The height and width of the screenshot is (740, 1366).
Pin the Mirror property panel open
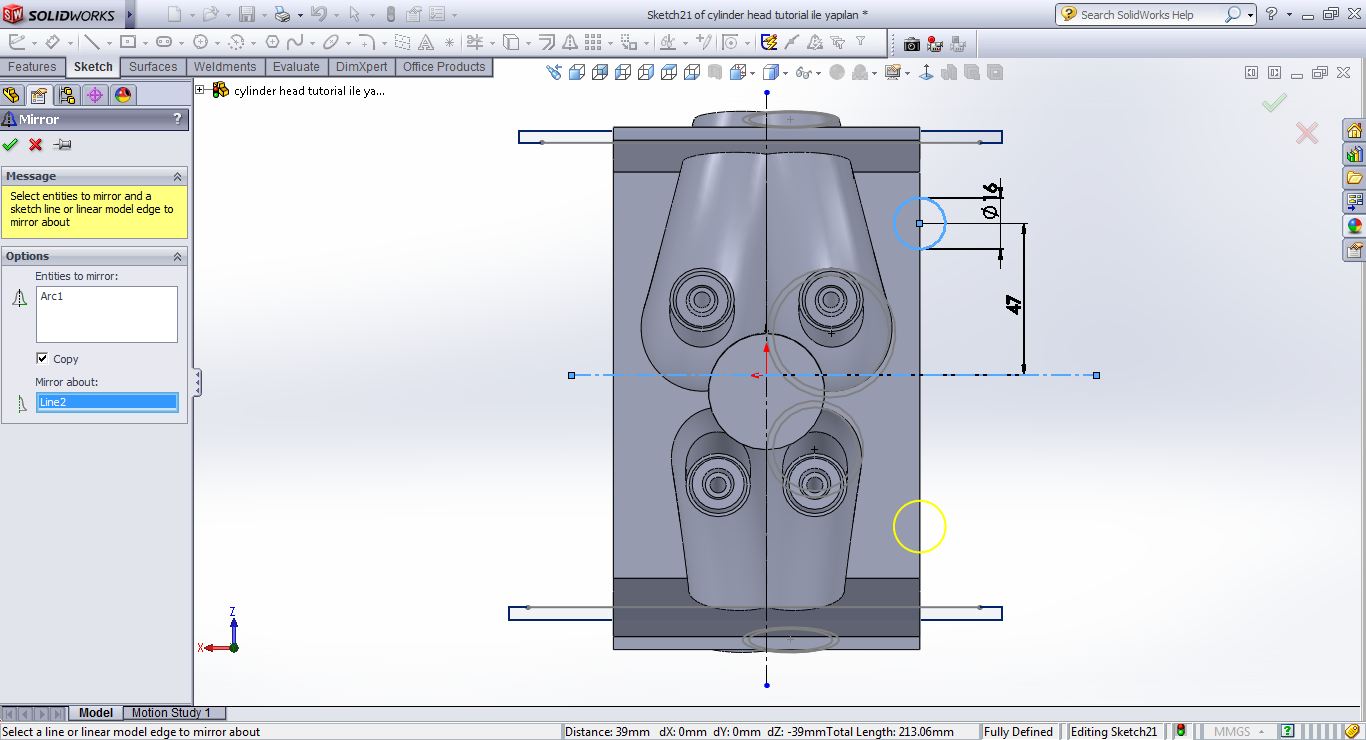click(x=62, y=145)
